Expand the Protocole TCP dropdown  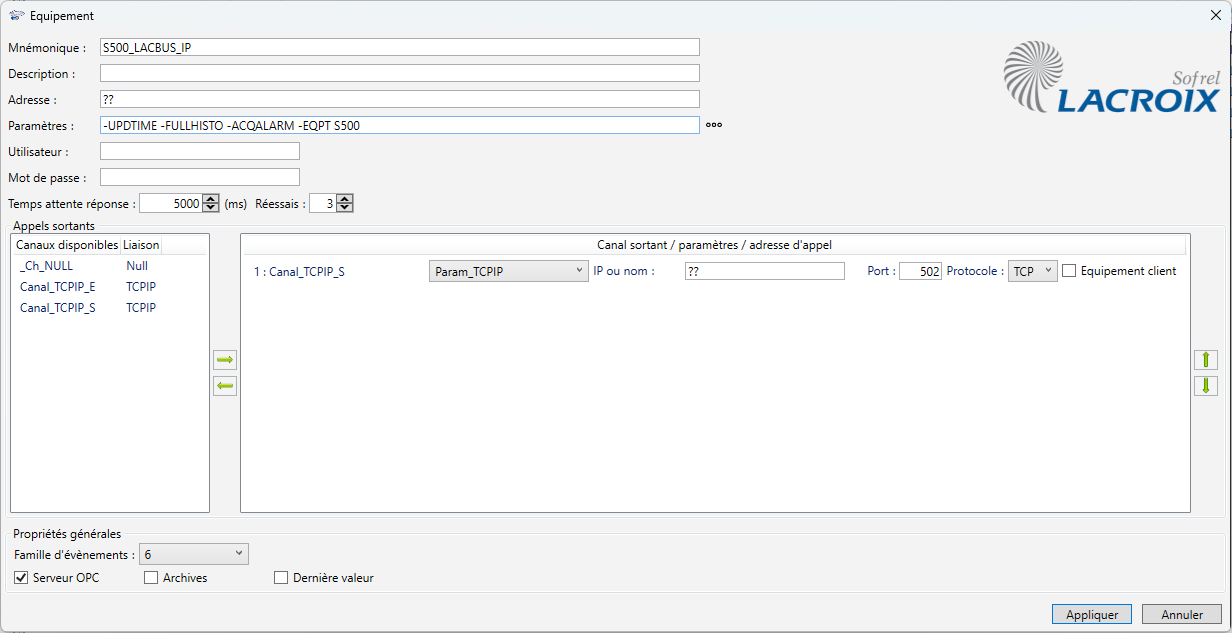tap(1033, 271)
